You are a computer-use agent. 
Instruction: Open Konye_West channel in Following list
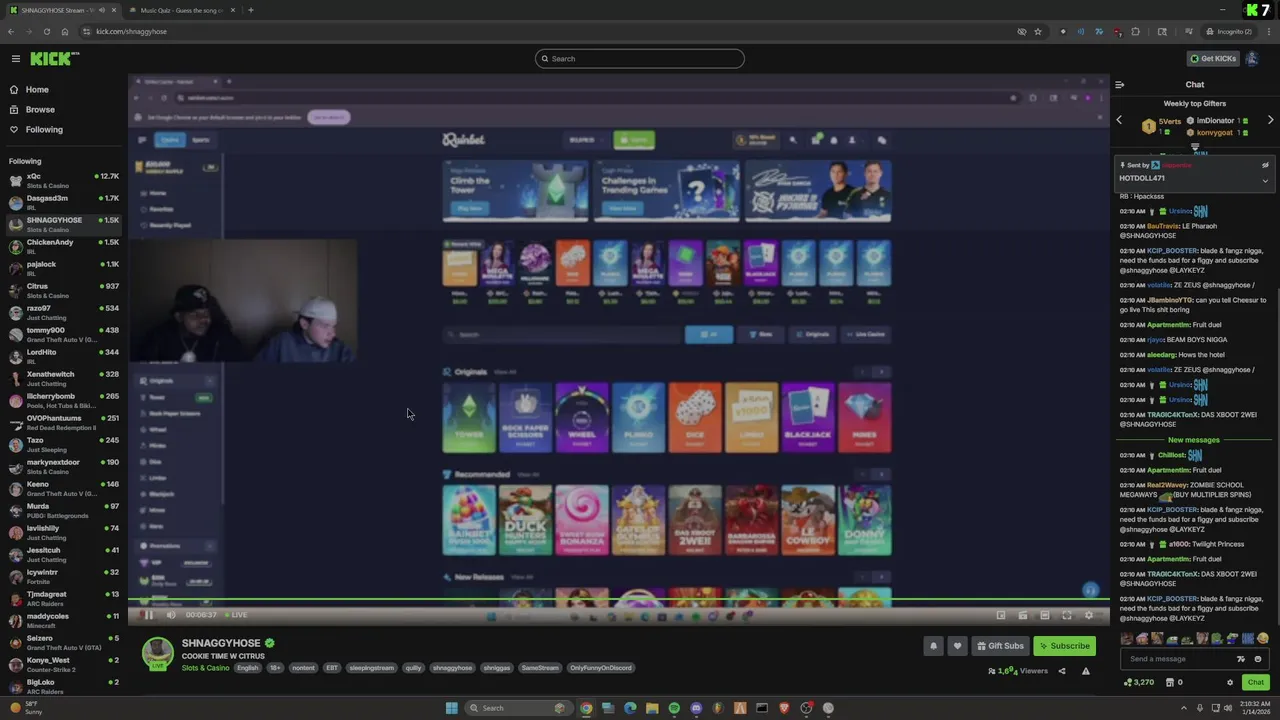click(62, 664)
